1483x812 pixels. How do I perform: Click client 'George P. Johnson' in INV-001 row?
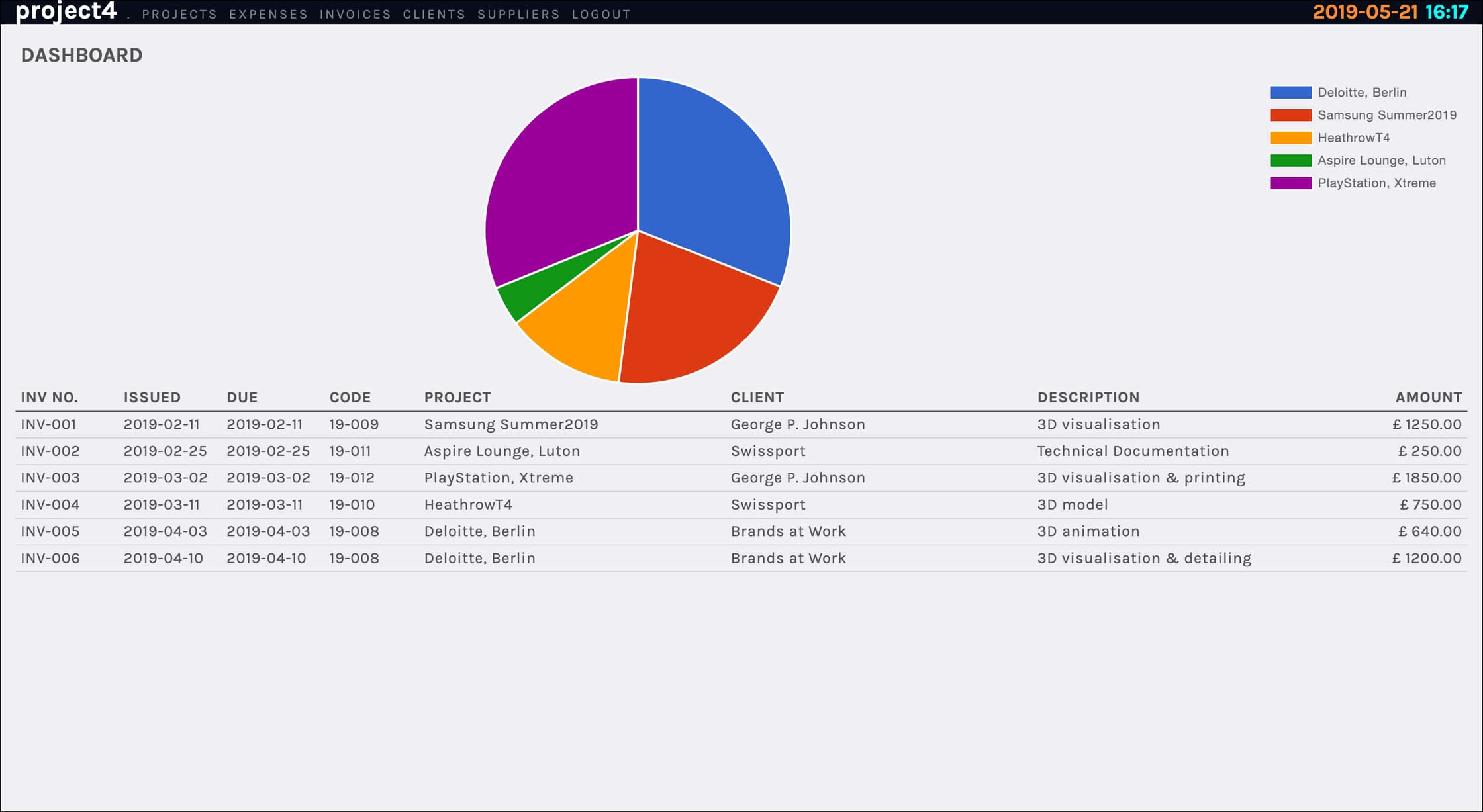[x=798, y=425]
